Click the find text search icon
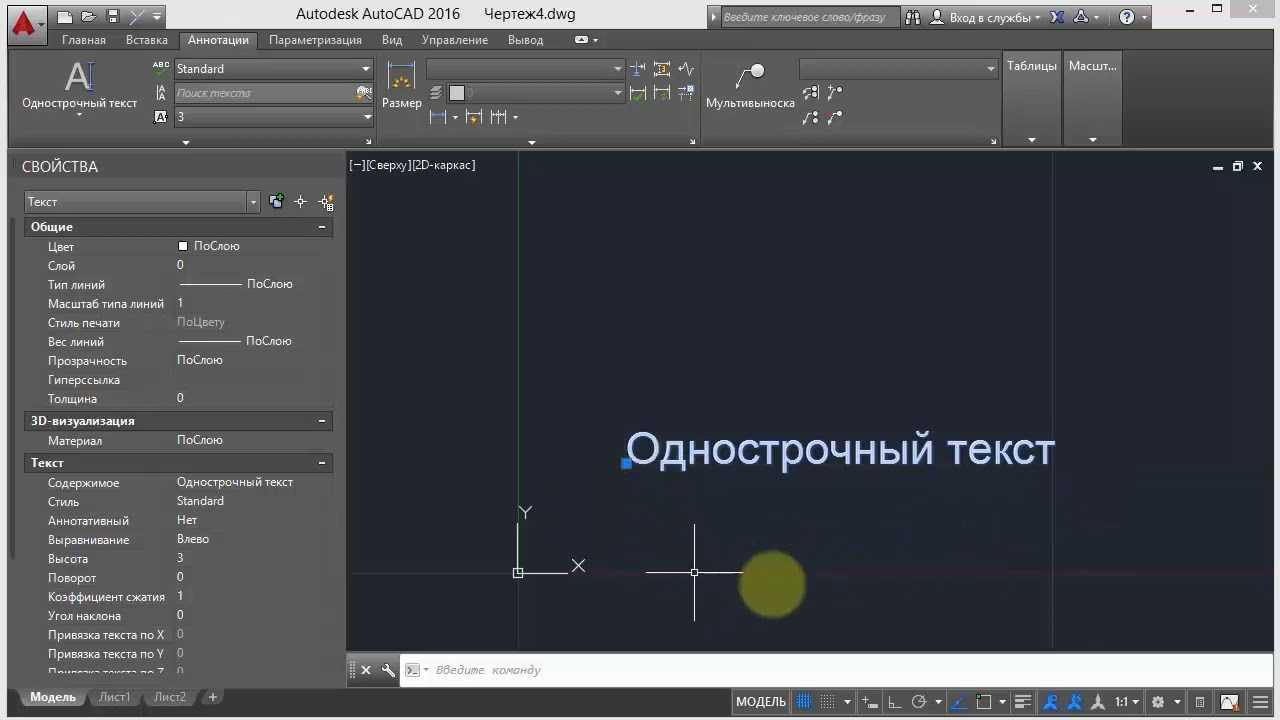 click(364, 92)
